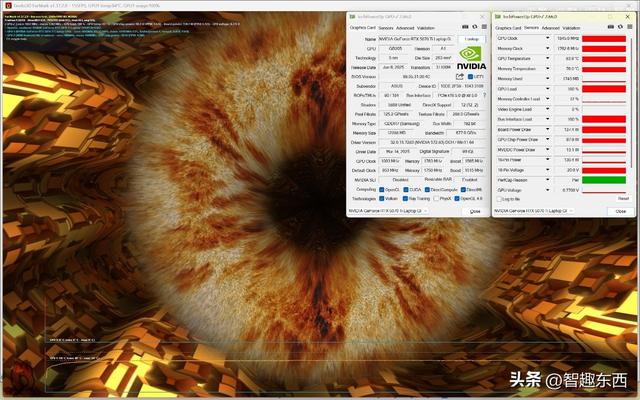640x400 pixels.
Task: Open the Memory Controller Load dropdown arrow
Action: 548,99
